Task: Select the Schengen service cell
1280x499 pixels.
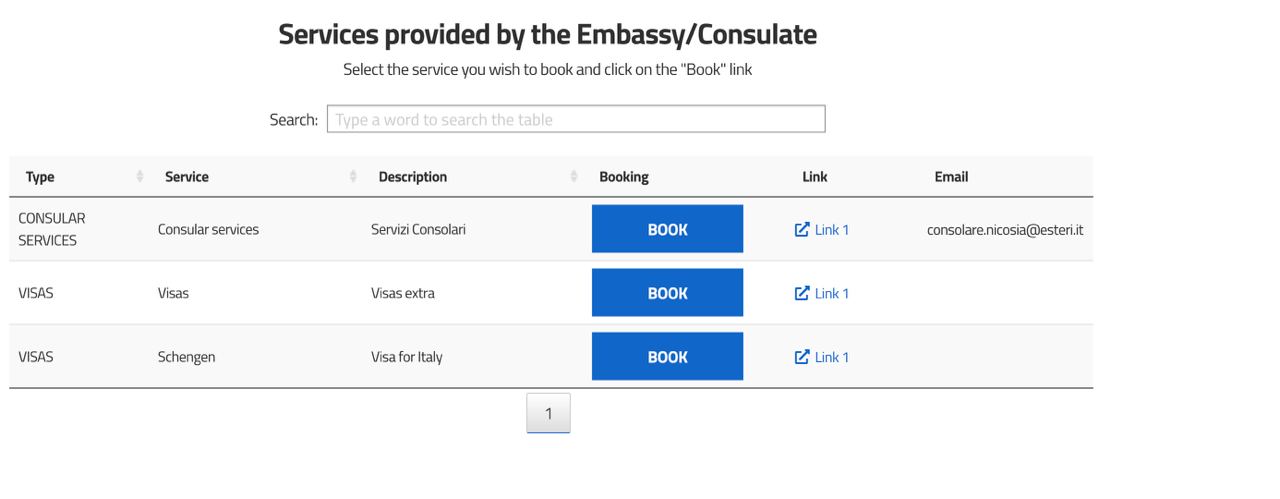Action: coord(186,357)
